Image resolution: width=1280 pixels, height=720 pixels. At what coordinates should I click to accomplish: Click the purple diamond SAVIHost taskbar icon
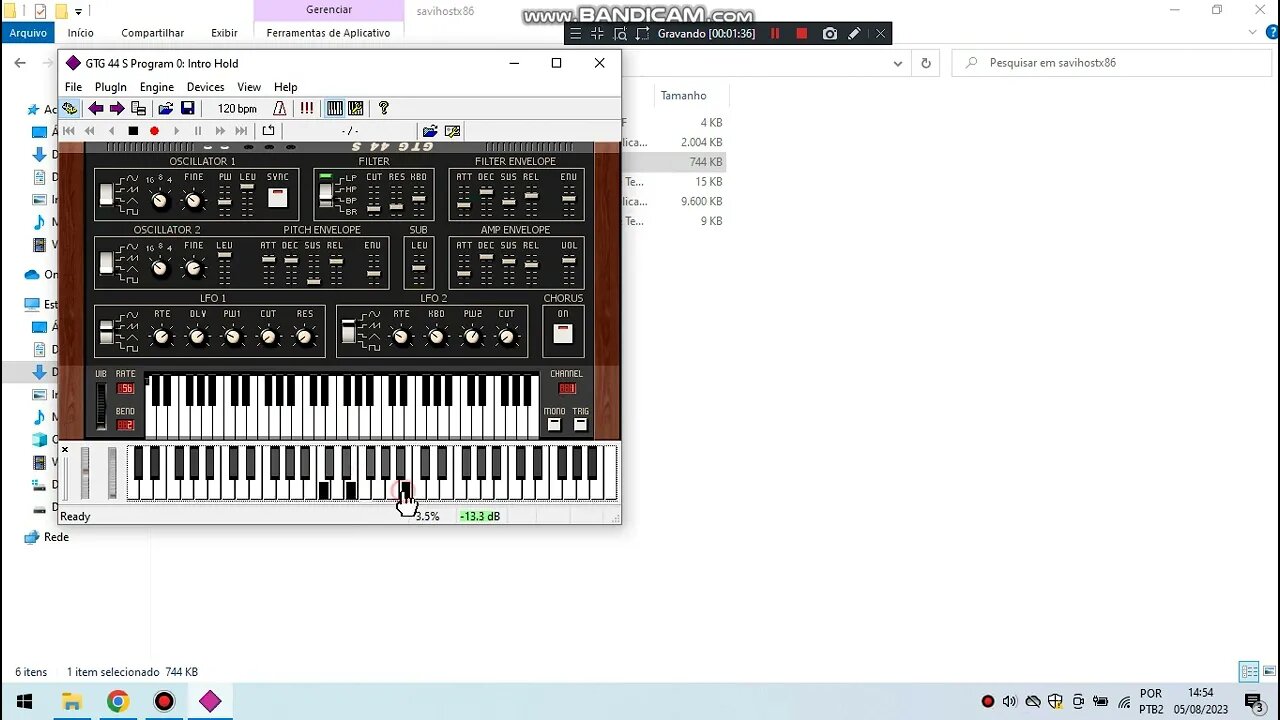[210, 701]
